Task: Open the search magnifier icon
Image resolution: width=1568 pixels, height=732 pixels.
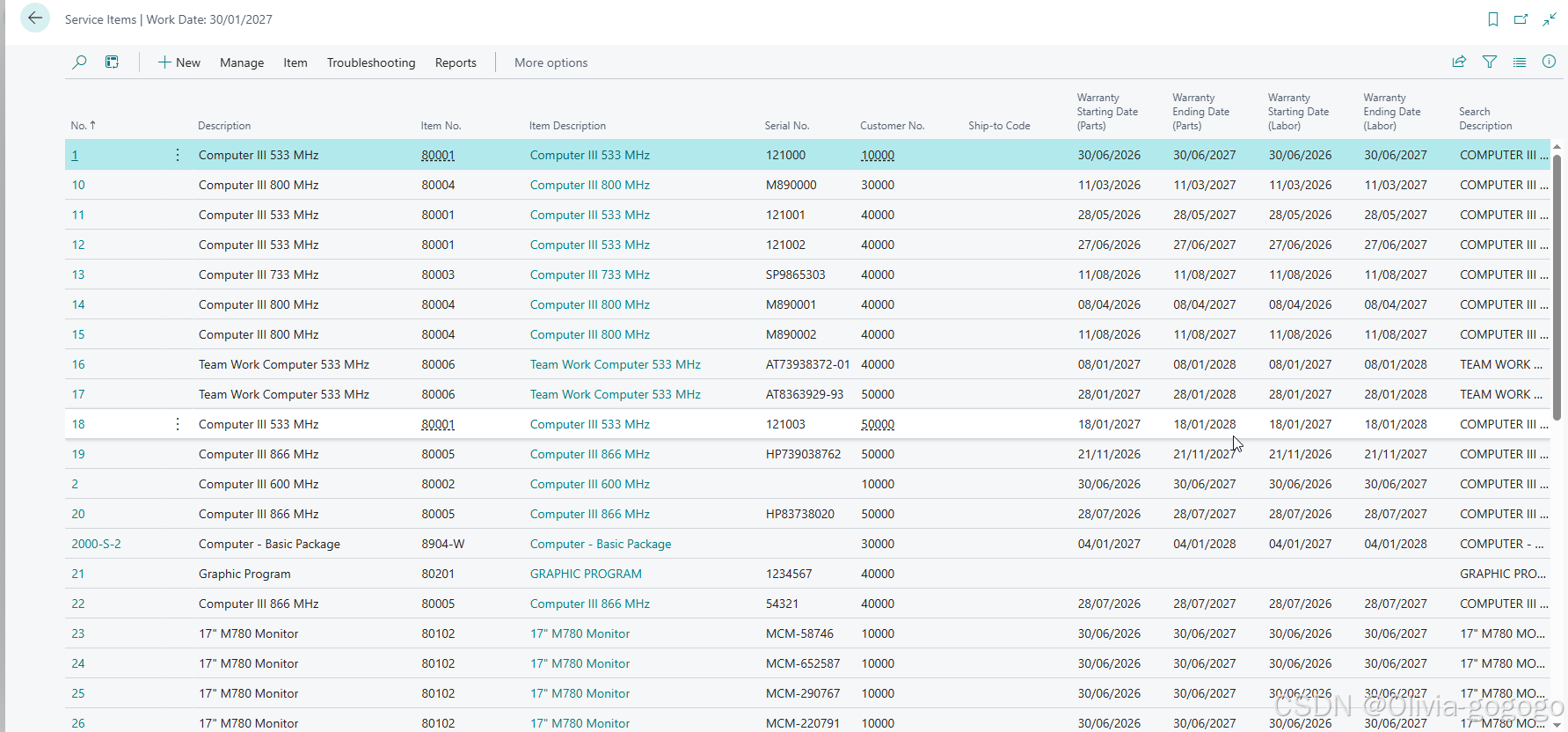Action: [79, 62]
